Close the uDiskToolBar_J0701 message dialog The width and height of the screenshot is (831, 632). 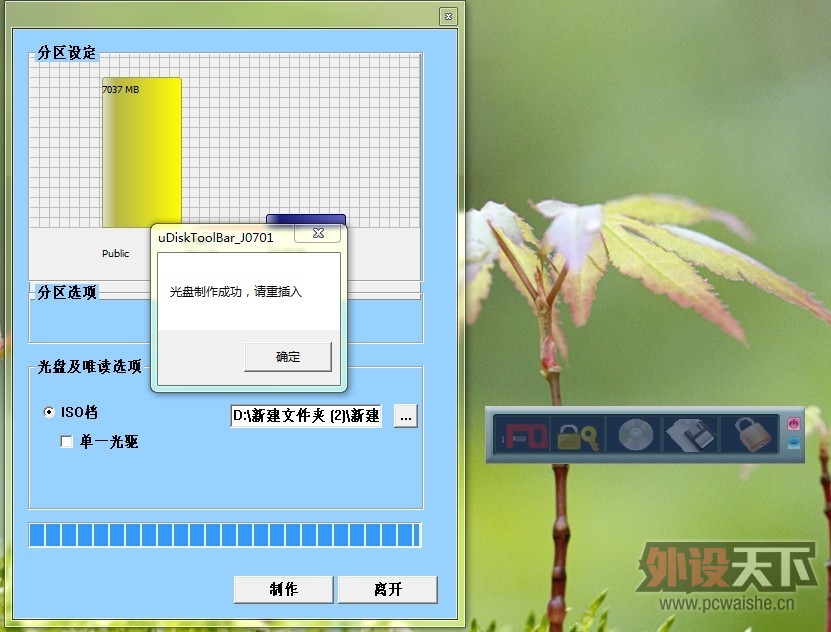[x=318, y=234]
